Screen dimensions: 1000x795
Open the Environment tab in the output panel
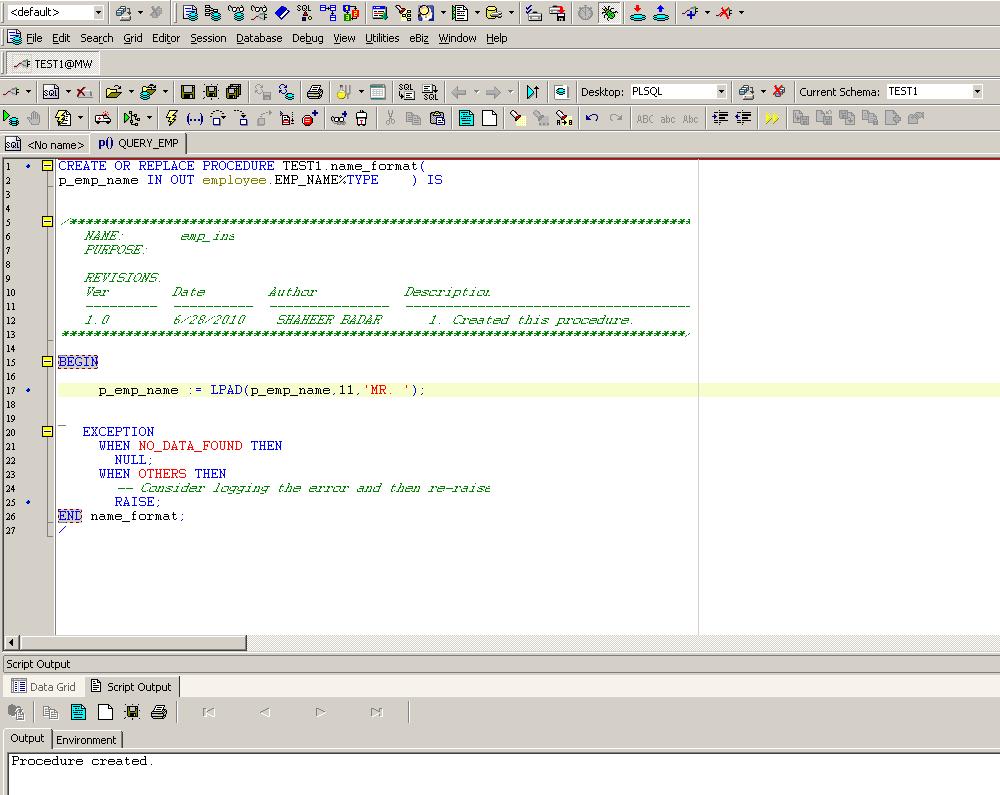(x=87, y=740)
